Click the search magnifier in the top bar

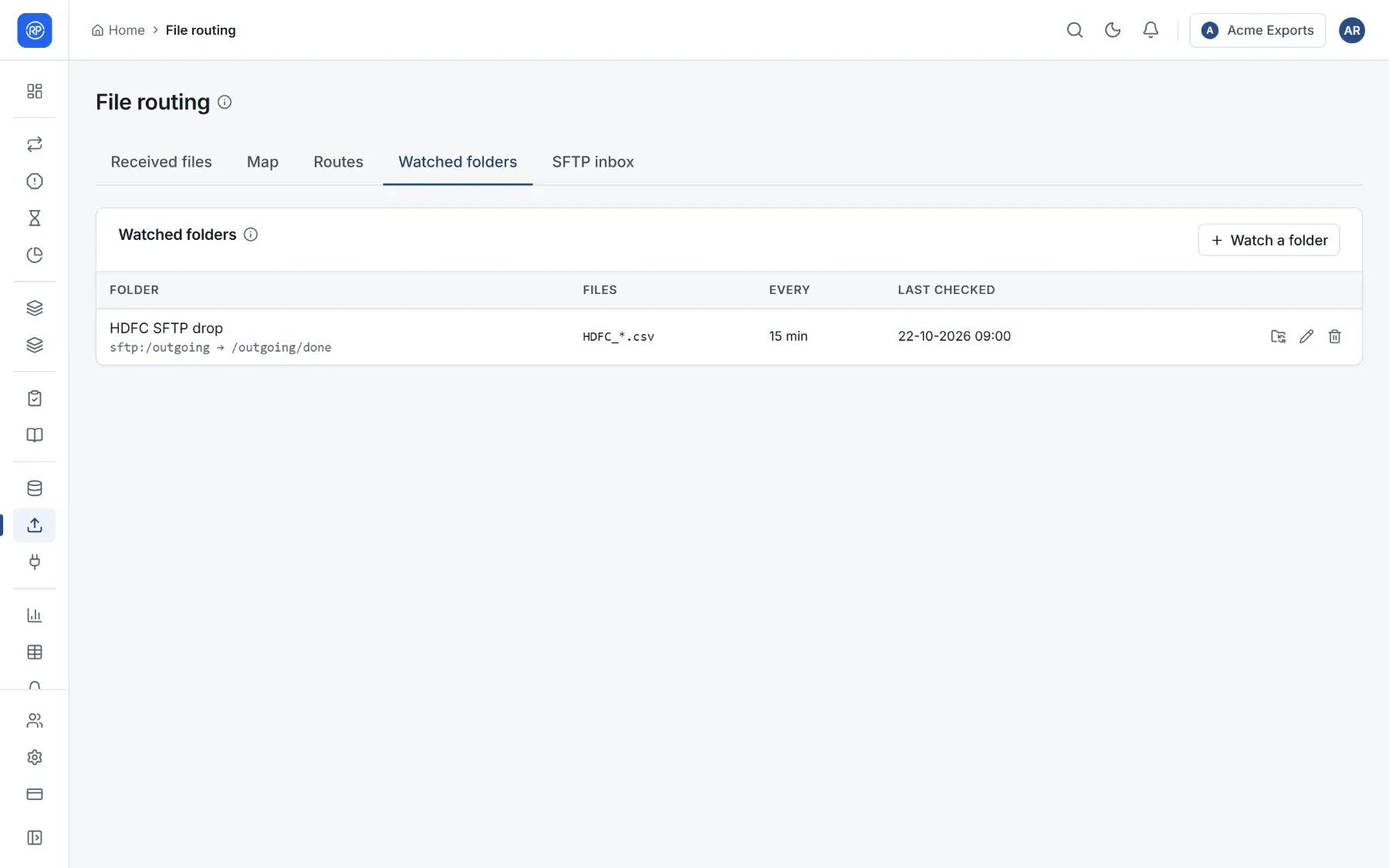pyautogui.click(x=1075, y=30)
